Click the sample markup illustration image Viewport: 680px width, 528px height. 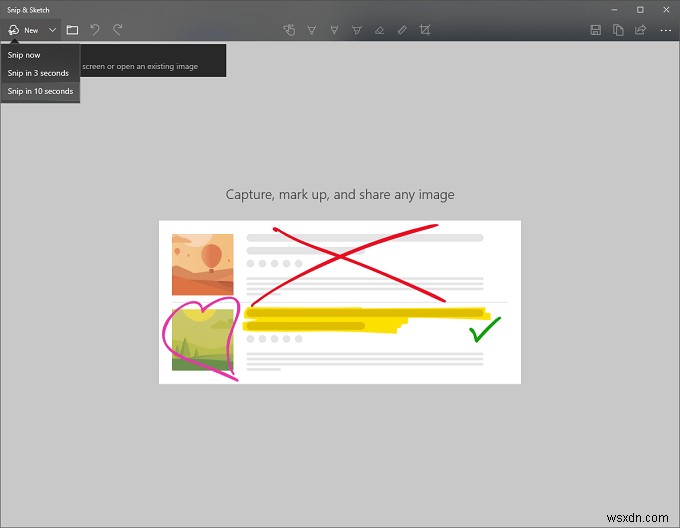[340, 302]
